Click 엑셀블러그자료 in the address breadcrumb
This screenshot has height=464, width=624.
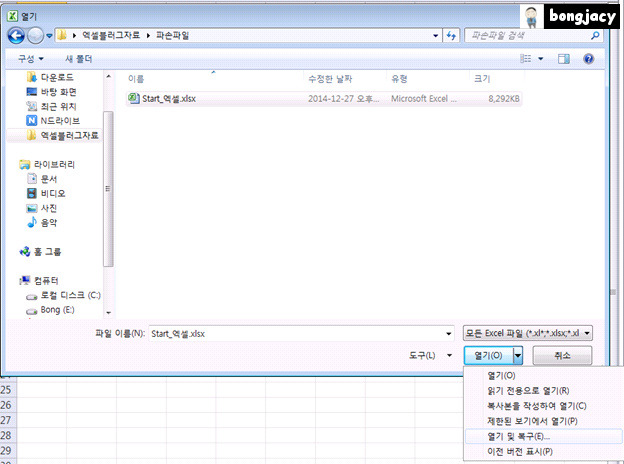(x=111, y=35)
